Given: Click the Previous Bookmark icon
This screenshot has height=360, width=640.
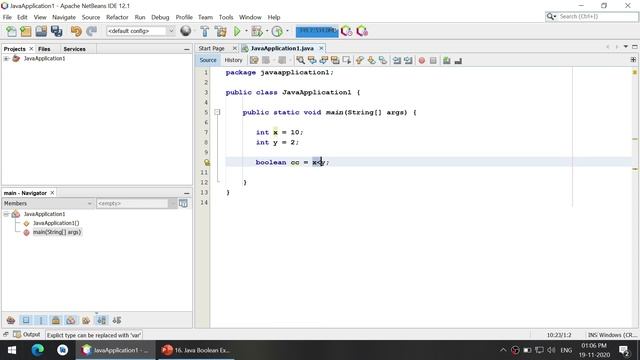Looking at the screenshot, I should pos(360,60).
